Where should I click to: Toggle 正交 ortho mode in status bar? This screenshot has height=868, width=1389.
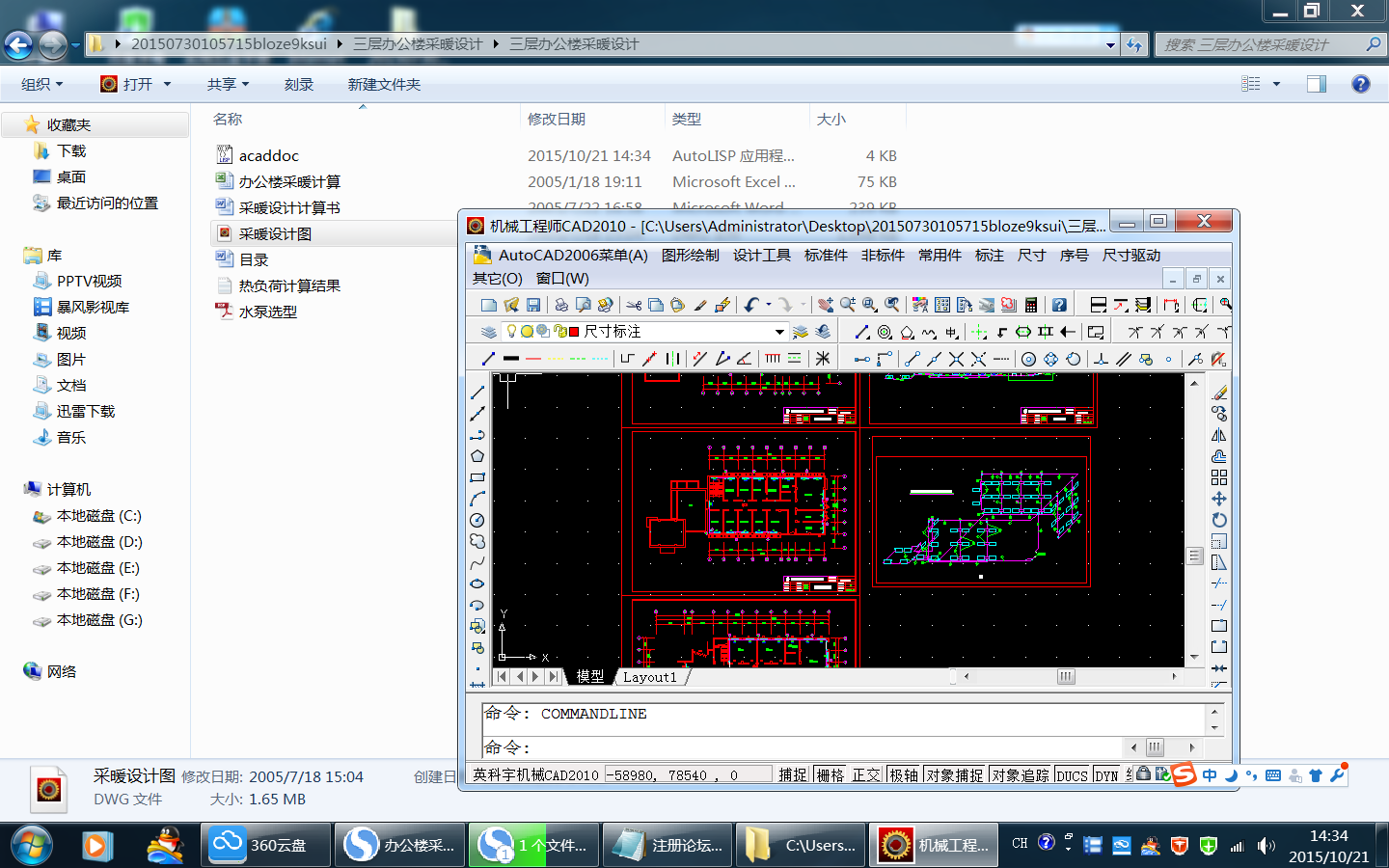pos(866,774)
